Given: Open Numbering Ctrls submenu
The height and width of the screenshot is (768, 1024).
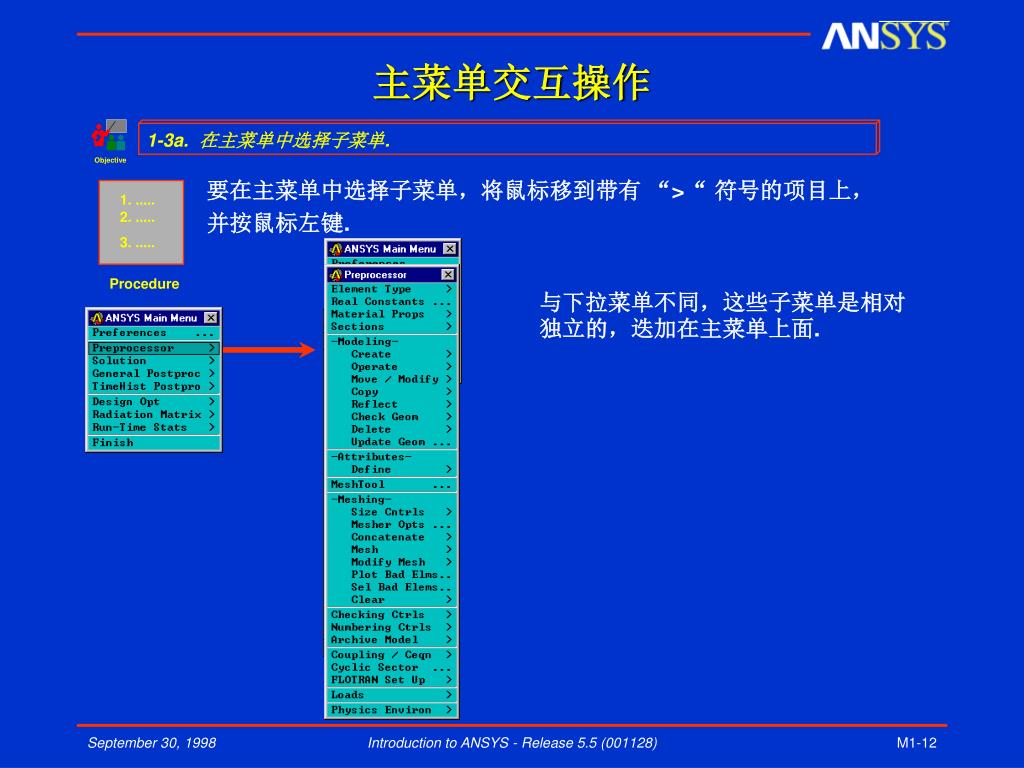Looking at the screenshot, I should coord(391,627).
